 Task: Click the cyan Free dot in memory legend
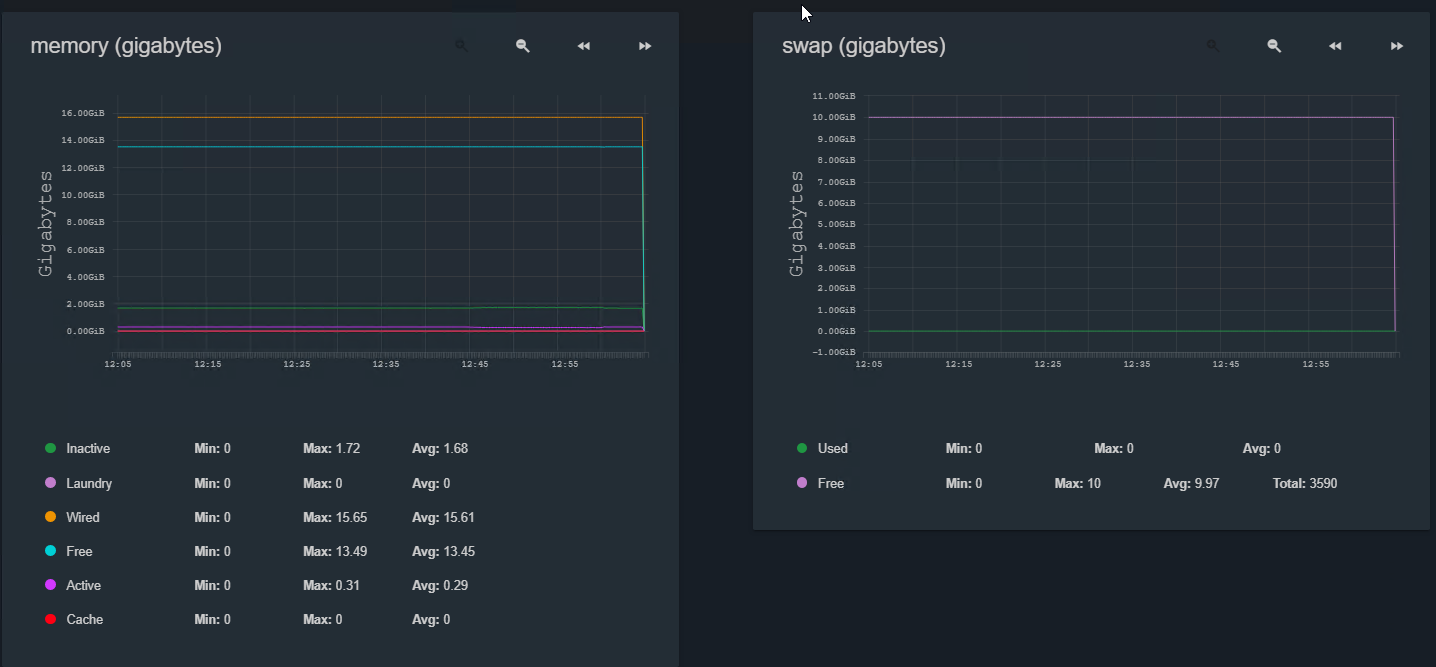coord(51,551)
